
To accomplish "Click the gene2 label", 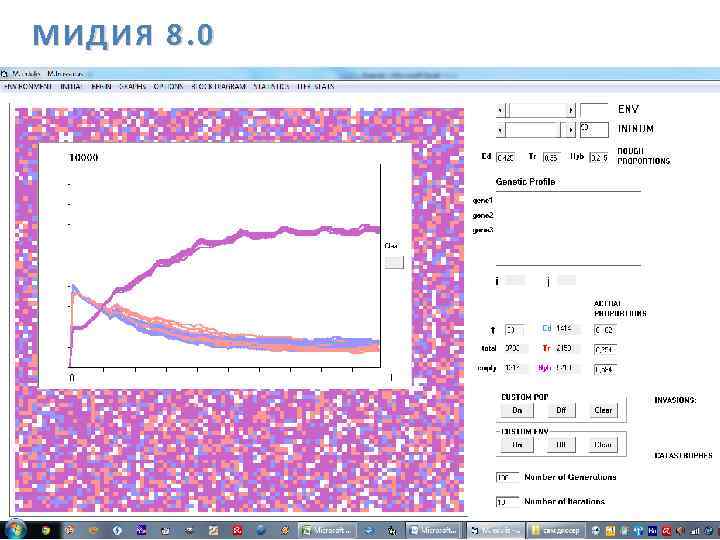I will (483, 215).
